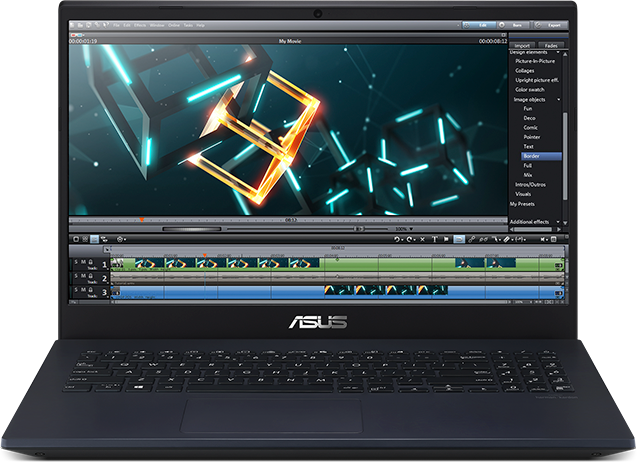Open the Title editor T icon
The width and height of the screenshot is (637, 462).
coord(434,239)
